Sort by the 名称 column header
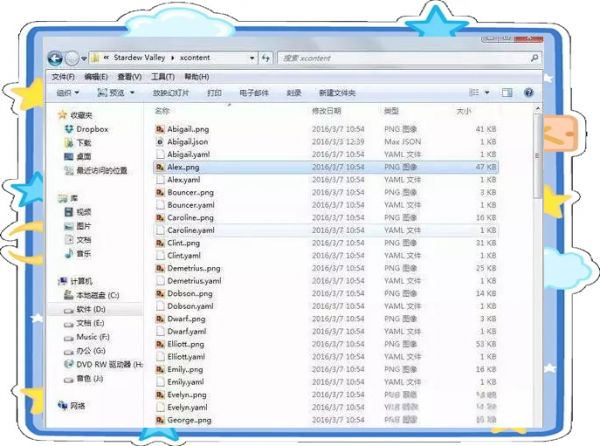The image size is (600, 446). click(162, 111)
